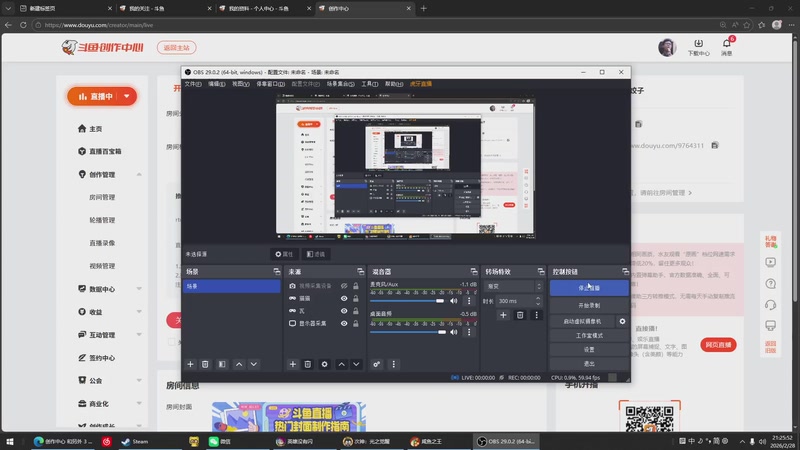The height and width of the screenshot is (450, 800).
Task: Toggle lock on the 显示器采集 source
Action: [x=356, y=323]
